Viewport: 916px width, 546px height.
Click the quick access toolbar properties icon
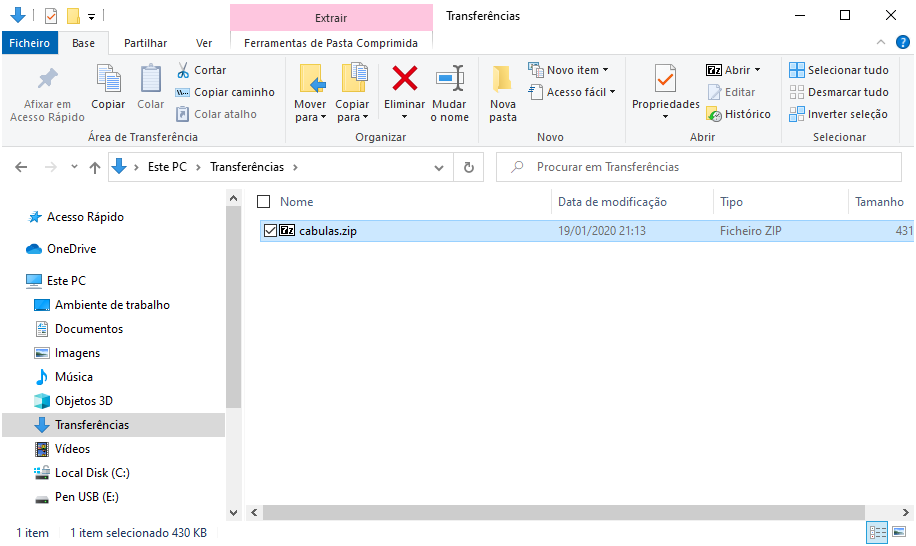click(x=51, y=16)
